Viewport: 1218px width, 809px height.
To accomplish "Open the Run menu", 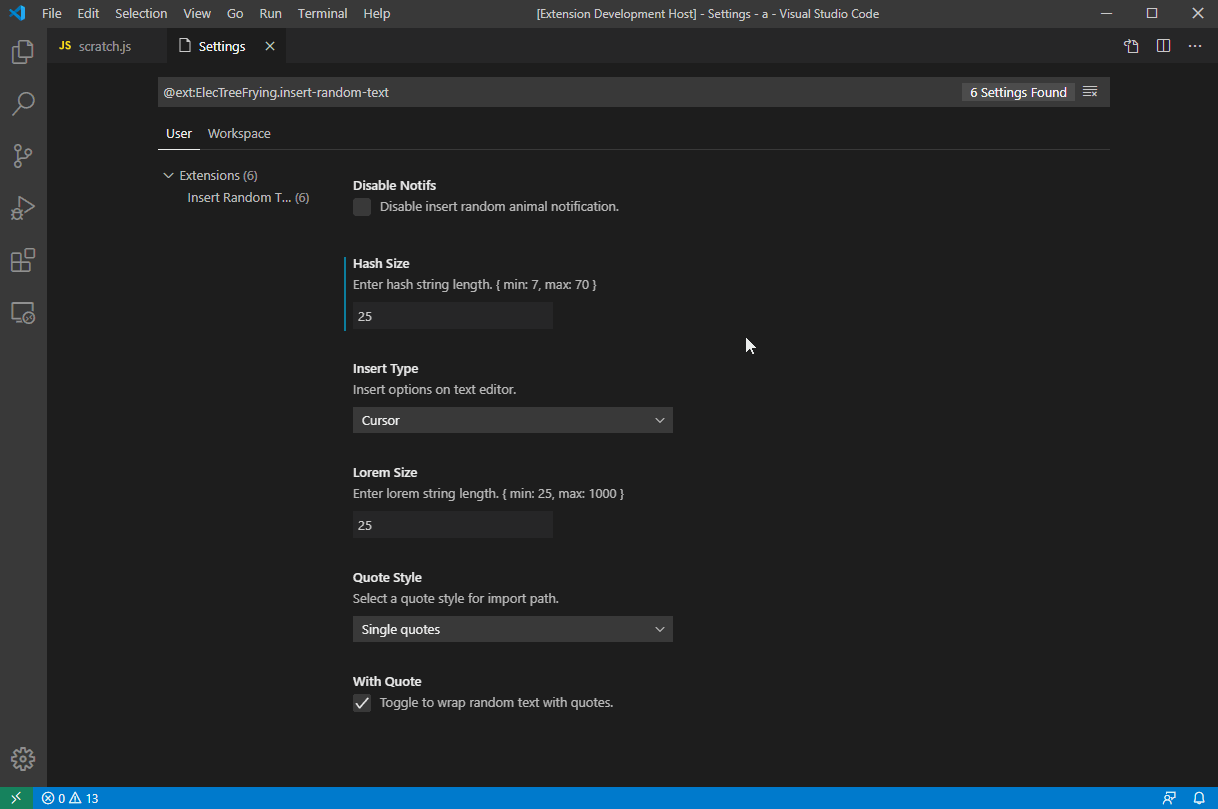I will 270,13.
